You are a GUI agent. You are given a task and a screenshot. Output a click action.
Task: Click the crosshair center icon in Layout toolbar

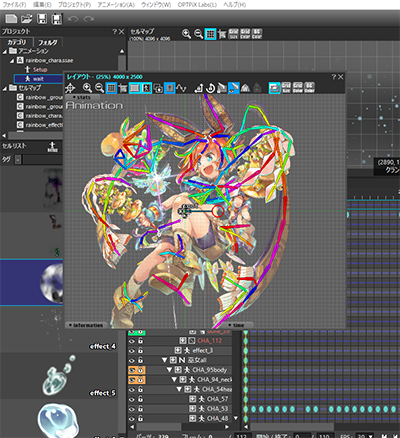pyautogui.click(x=70, y=88)
